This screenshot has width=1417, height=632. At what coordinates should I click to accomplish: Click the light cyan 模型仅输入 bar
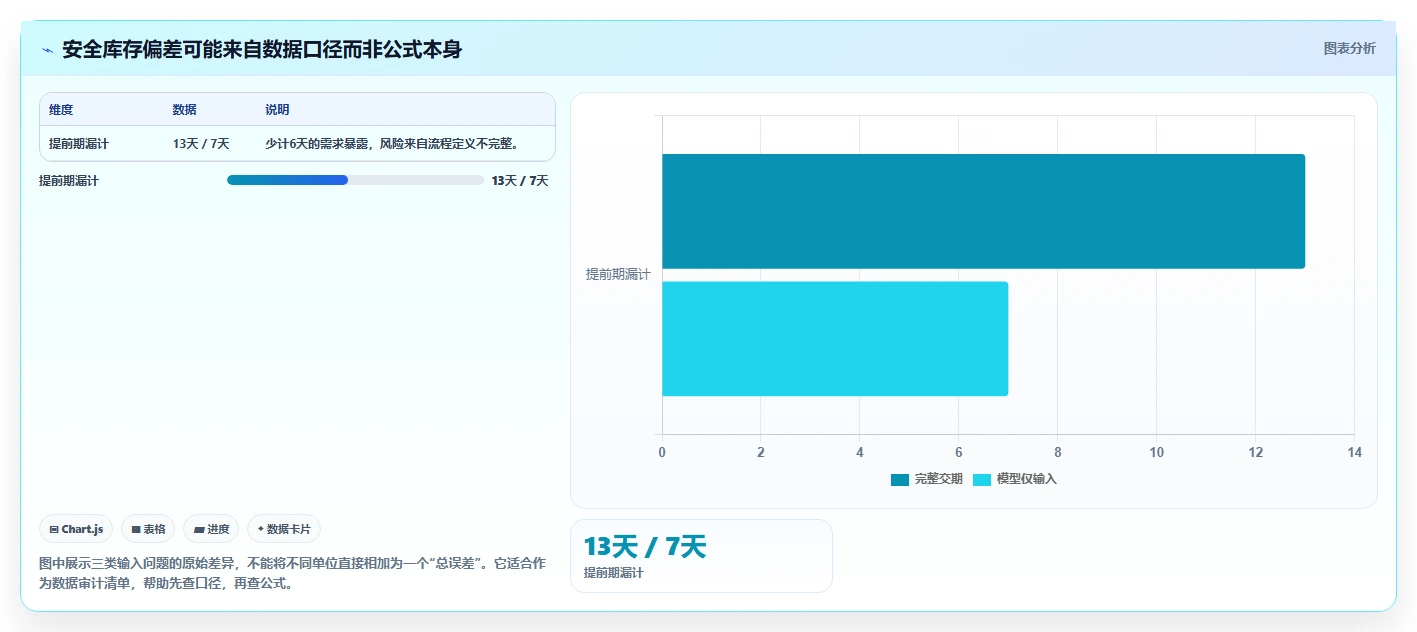(835, 339)
